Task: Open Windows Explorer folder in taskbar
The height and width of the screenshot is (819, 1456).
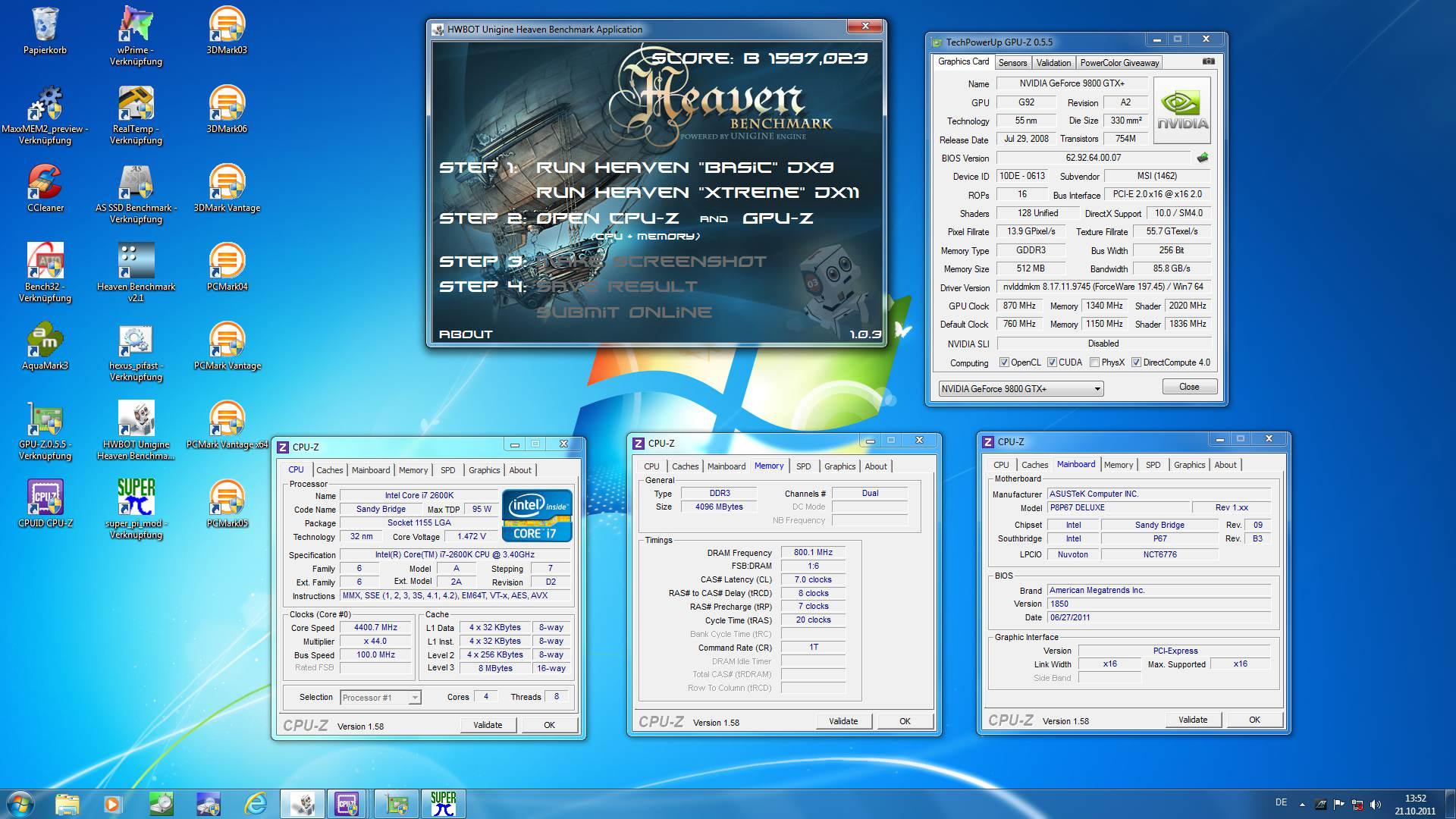Action: coord(67,804)
